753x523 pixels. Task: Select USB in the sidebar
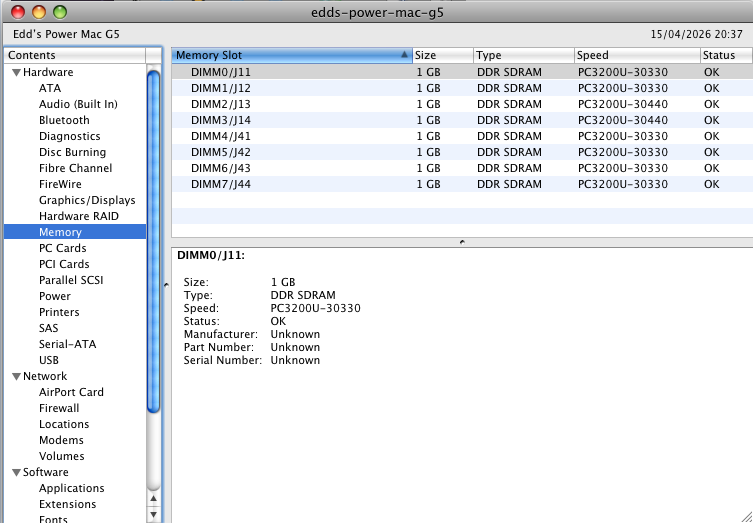pos(49,360)
